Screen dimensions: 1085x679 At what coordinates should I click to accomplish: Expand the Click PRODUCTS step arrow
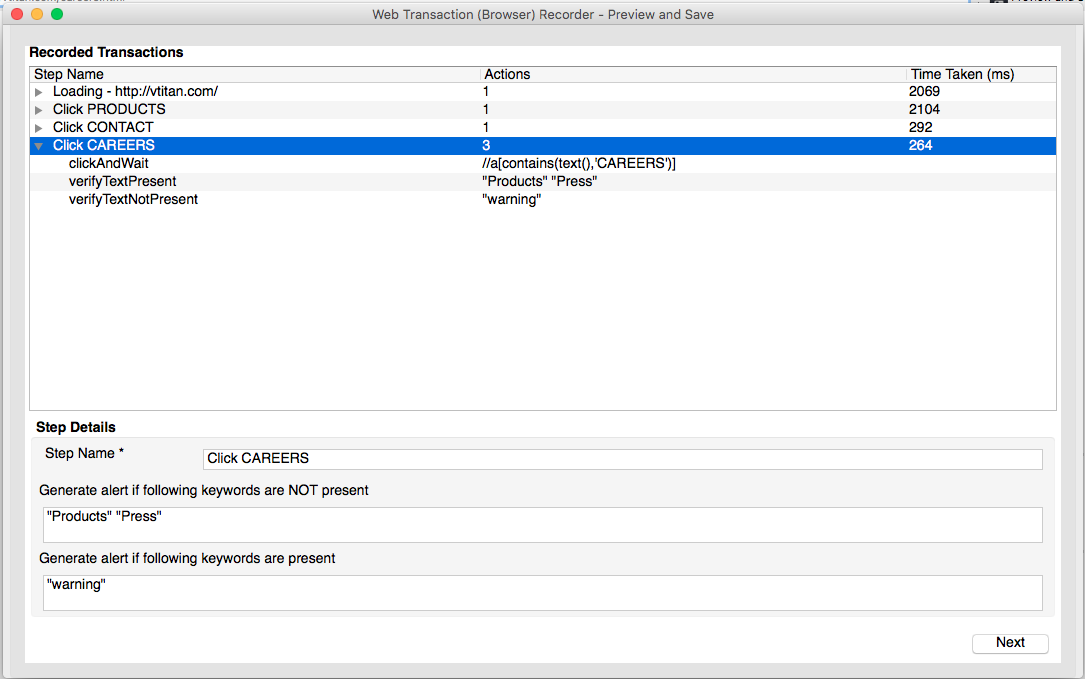coord(39,110)
